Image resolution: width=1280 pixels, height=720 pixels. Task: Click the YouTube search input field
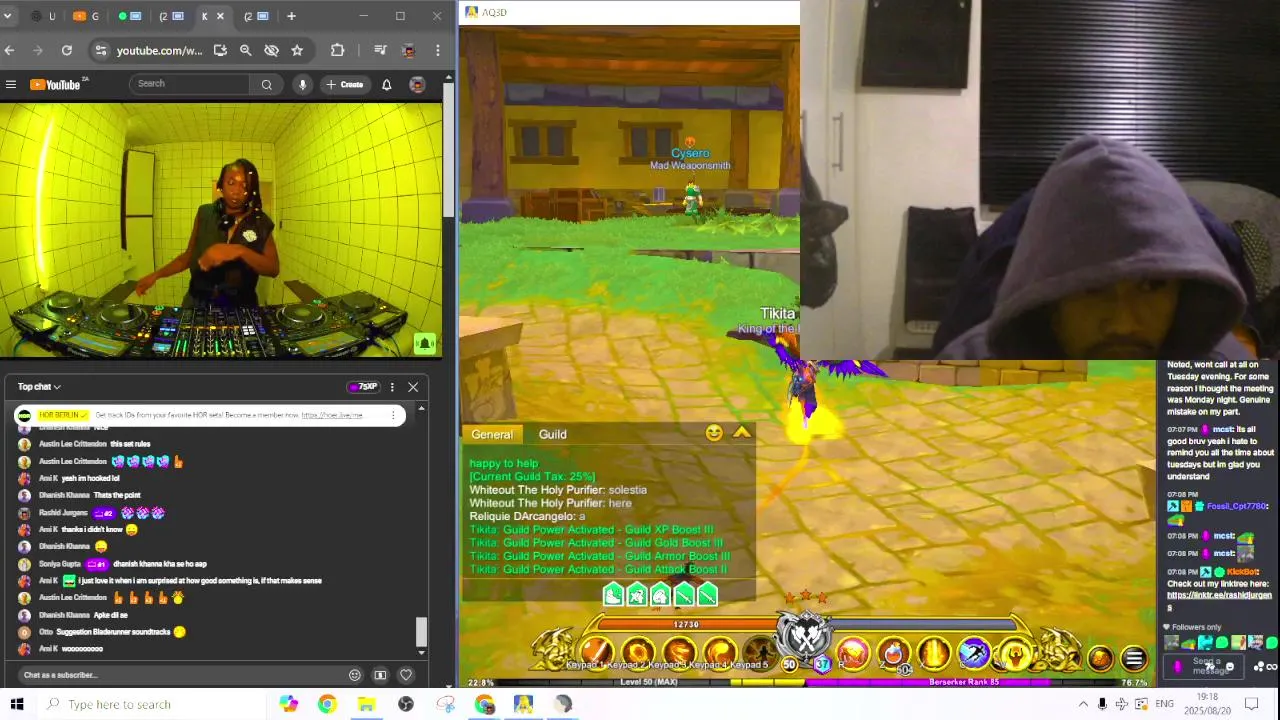(x=190, y=84)
